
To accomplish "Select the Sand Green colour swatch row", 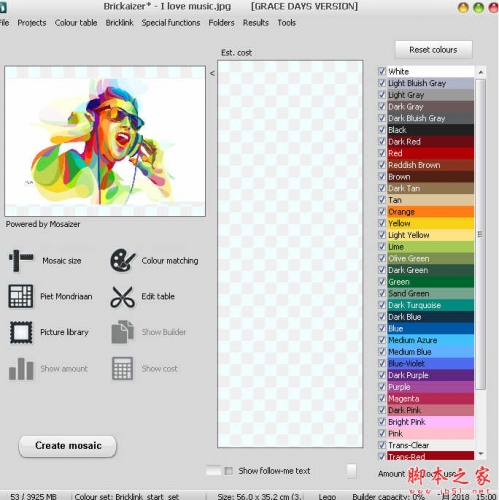I will coord(431,293).
